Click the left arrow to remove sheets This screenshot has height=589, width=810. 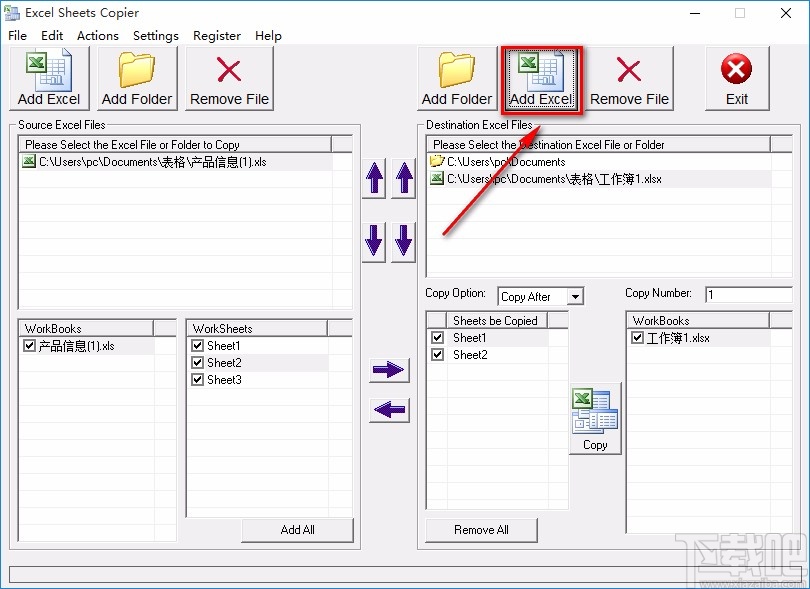click(388, 410)
